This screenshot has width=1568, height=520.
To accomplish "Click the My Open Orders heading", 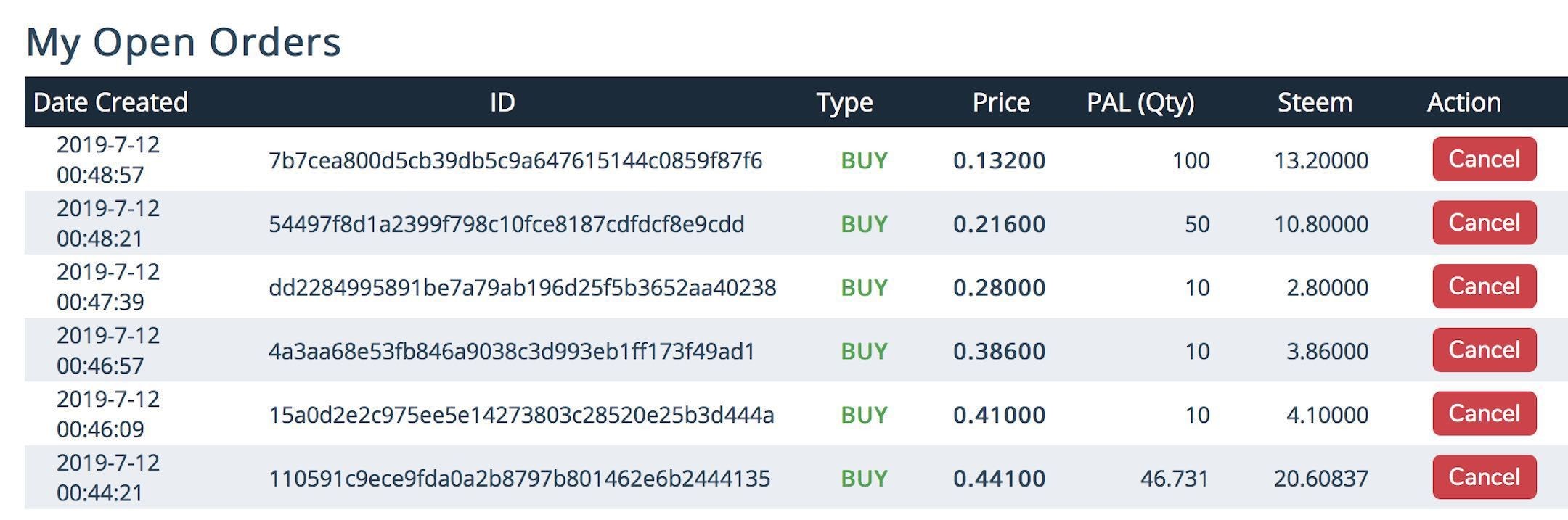I will pyautogui.click(x=183, y=41).
